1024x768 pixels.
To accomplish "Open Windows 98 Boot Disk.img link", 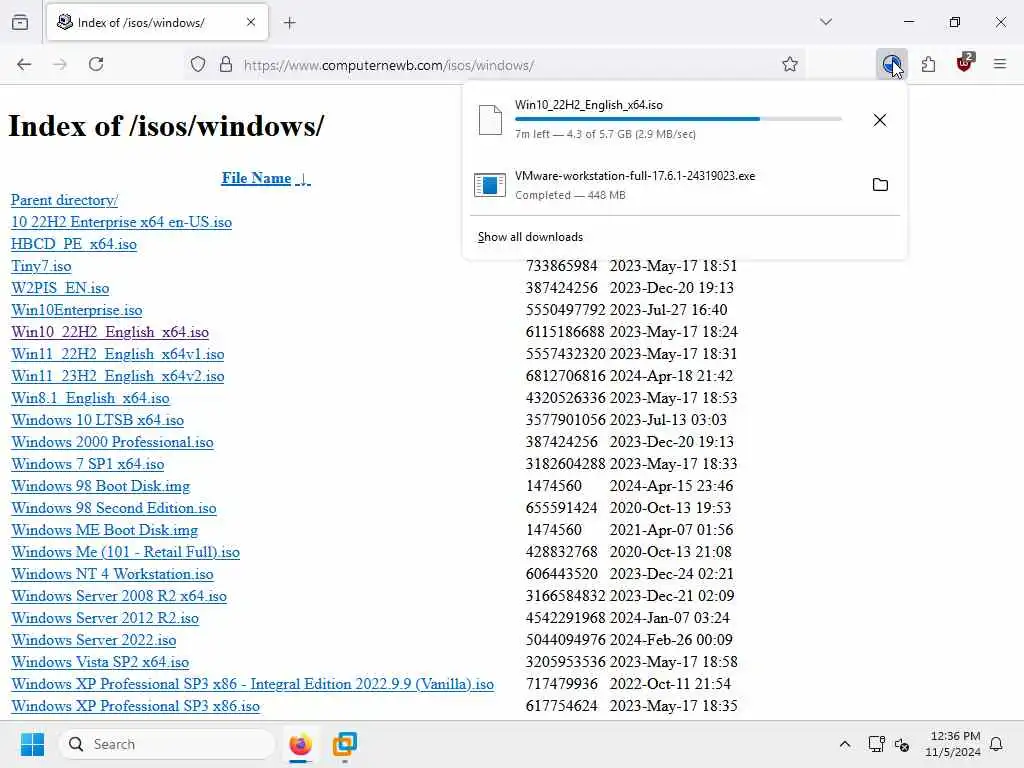I will pyautogui.click(x=101, y=487).
